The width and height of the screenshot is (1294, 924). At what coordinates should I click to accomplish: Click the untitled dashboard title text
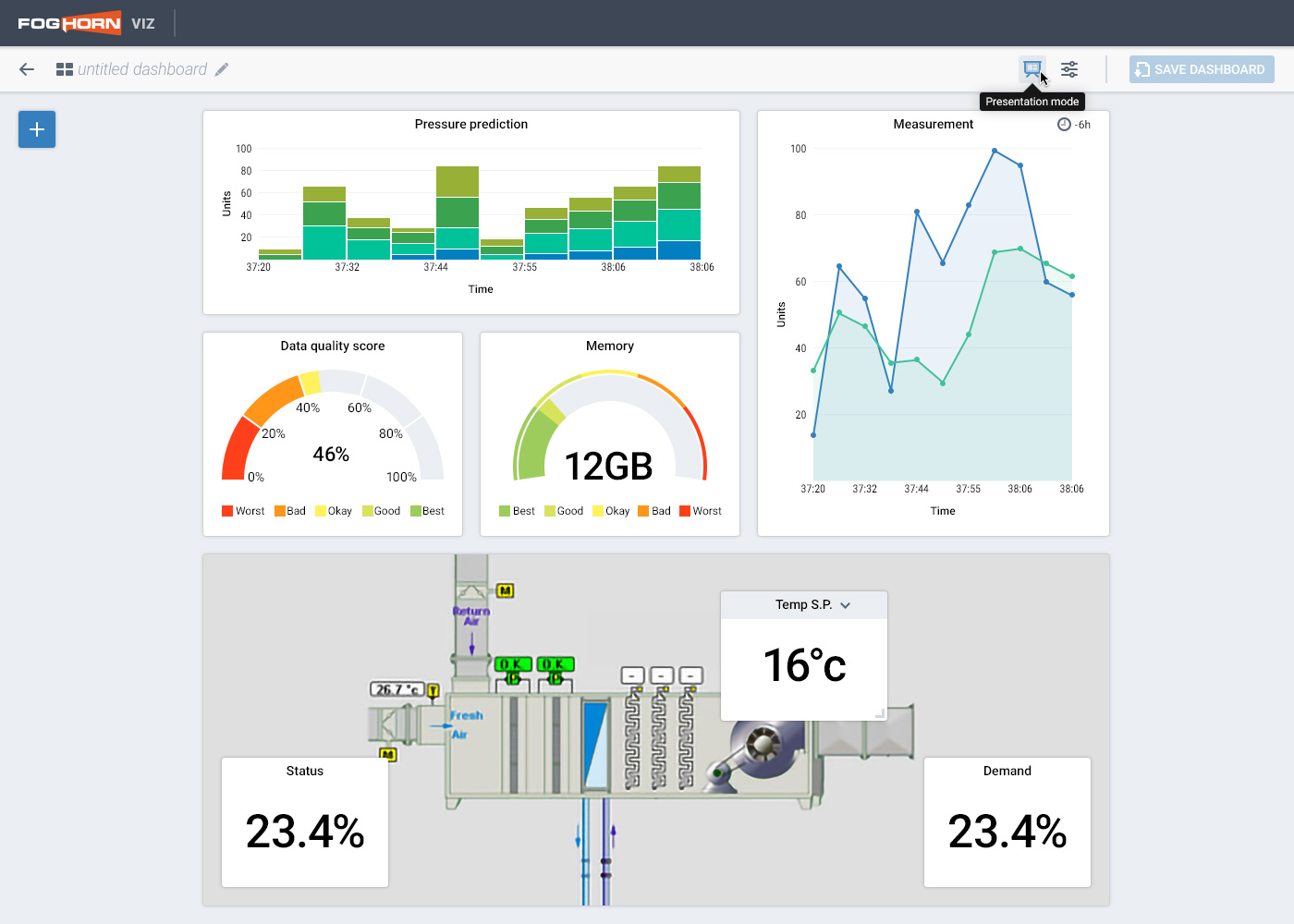point(142,69)
